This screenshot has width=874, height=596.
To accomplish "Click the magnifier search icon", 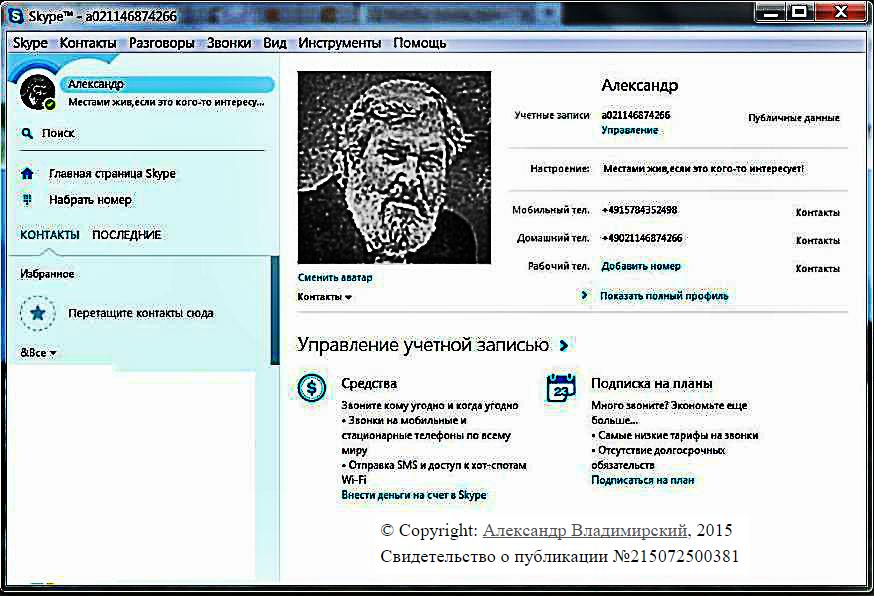I will point(27,133).
